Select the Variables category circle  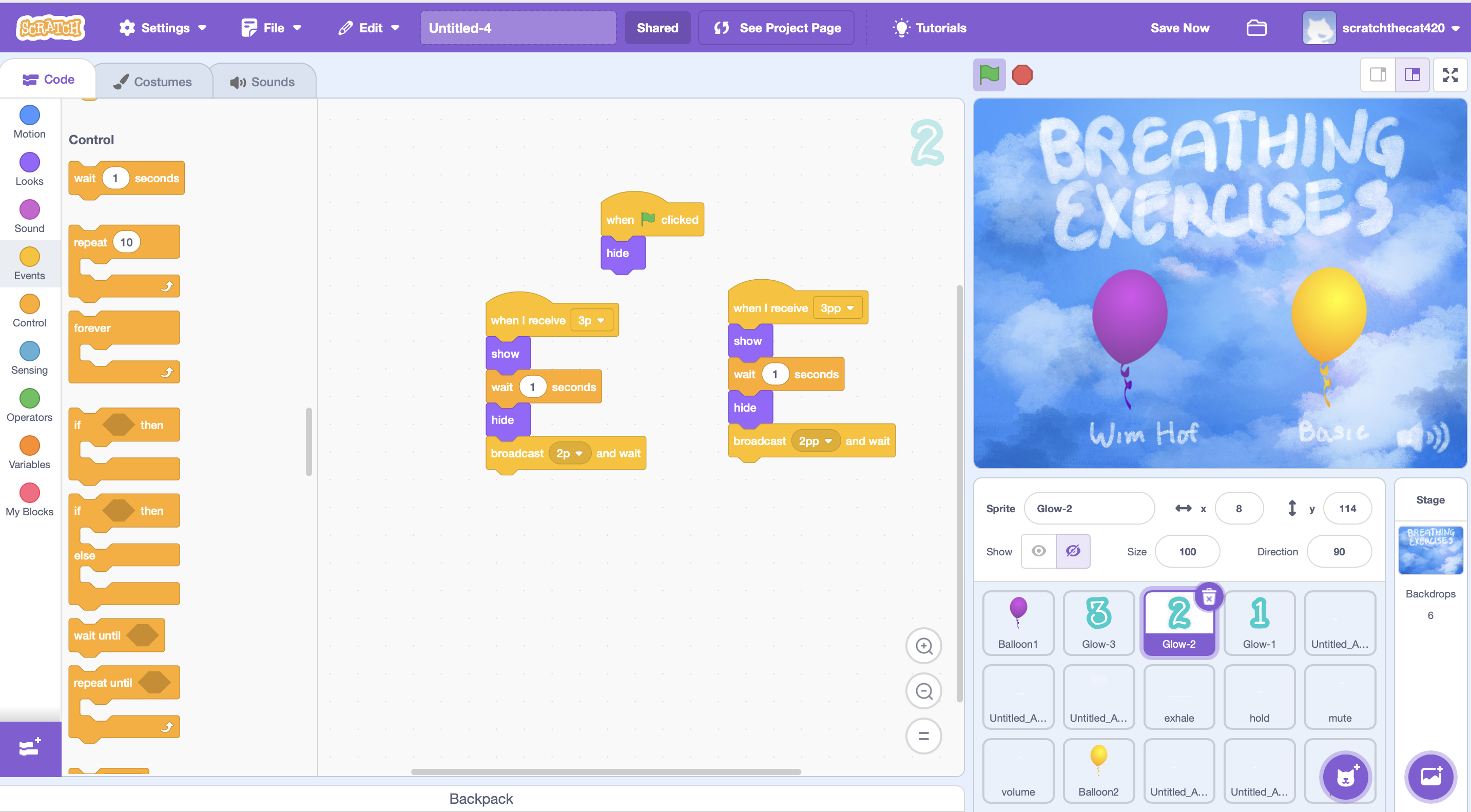[30, 446]
